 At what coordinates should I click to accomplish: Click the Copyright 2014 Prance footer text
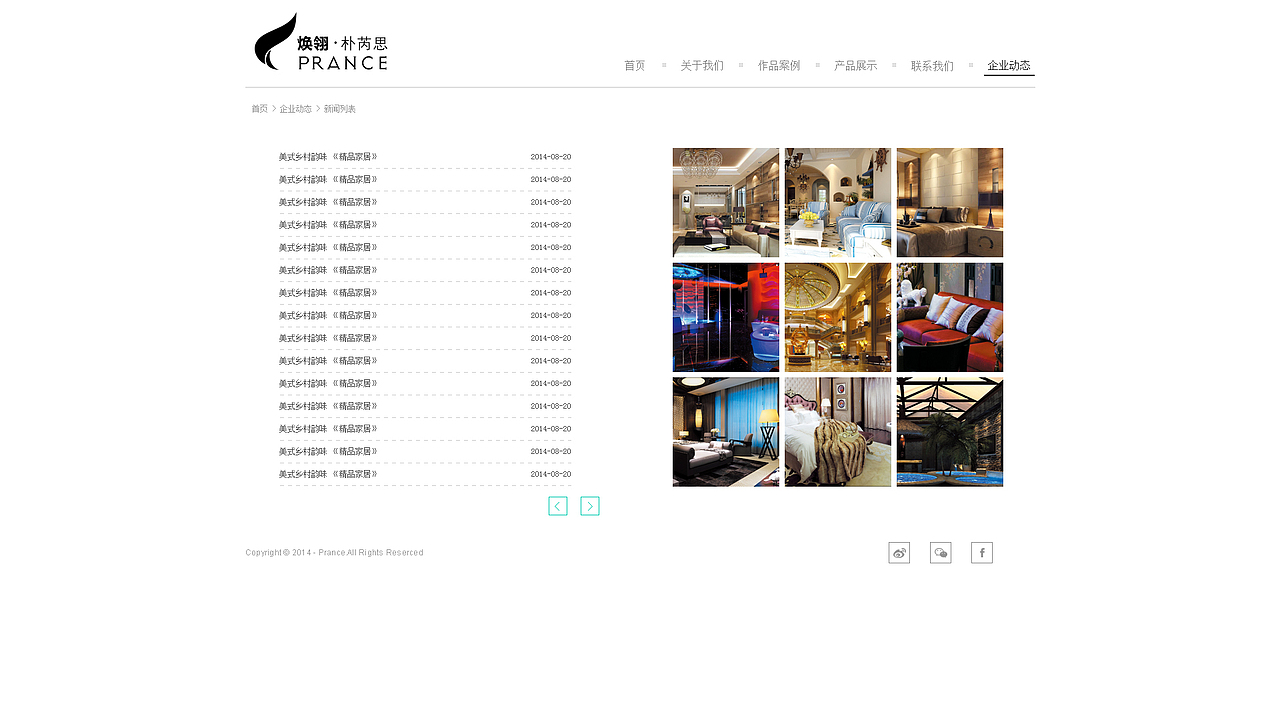click(x=335, y=553)
